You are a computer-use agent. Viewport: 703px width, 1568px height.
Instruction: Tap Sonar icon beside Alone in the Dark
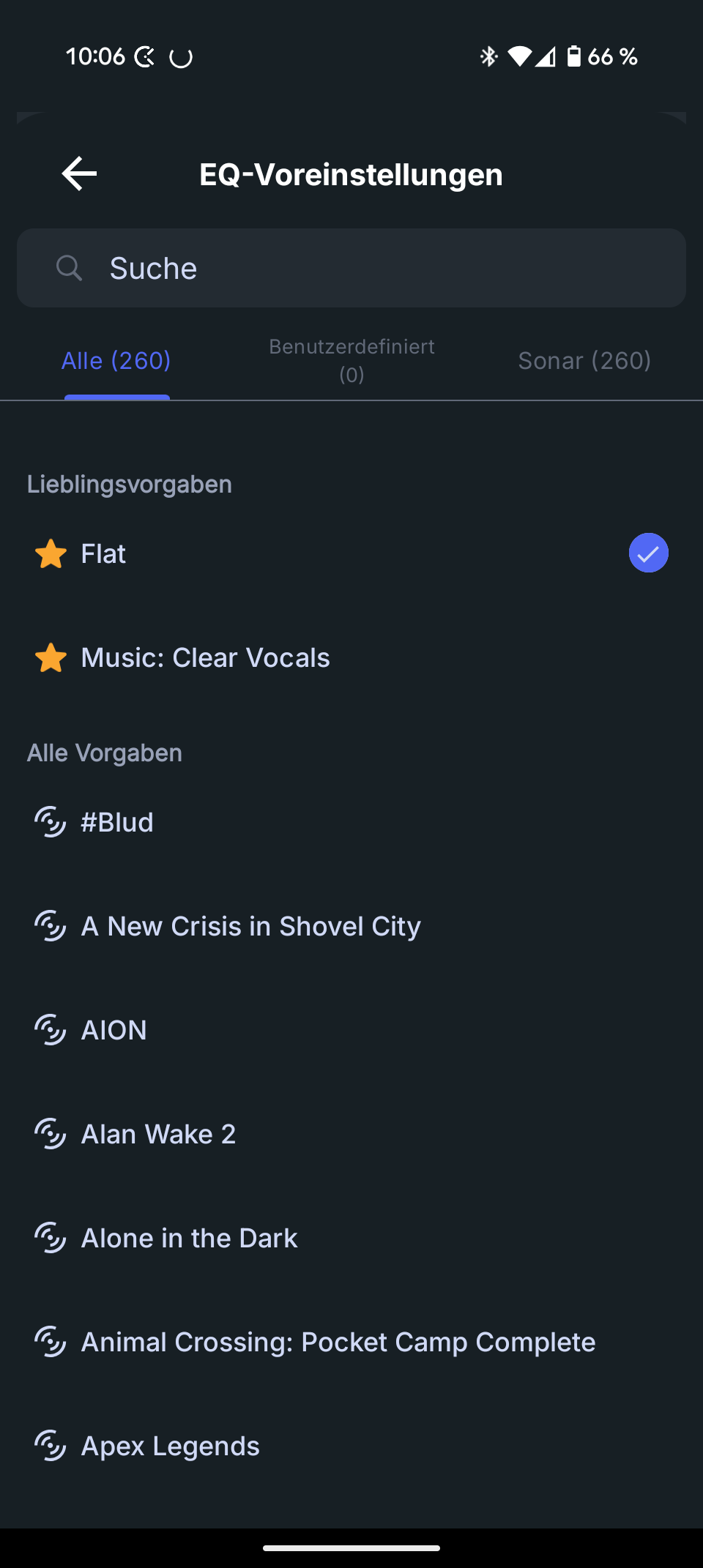pos(51,1238)
